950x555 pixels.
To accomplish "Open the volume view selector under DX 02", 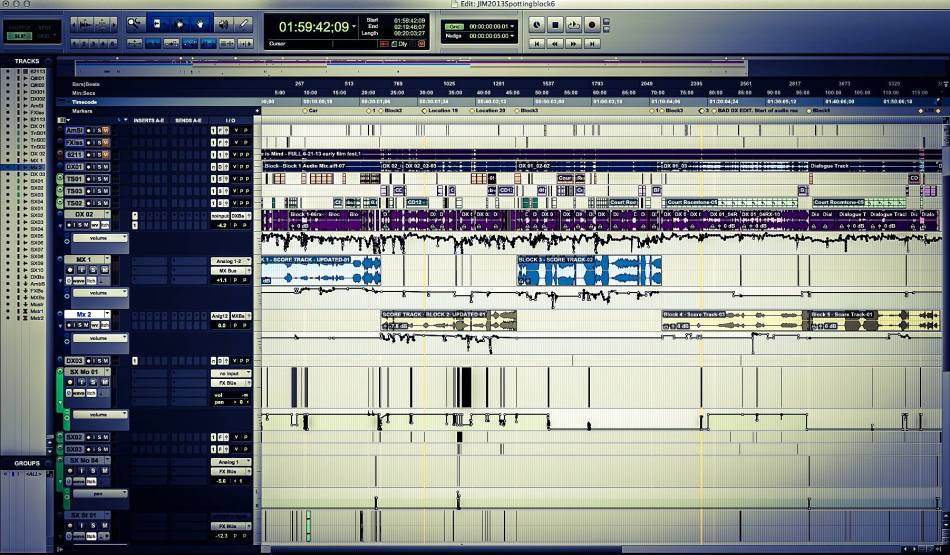I will click(x=99, y=238).
